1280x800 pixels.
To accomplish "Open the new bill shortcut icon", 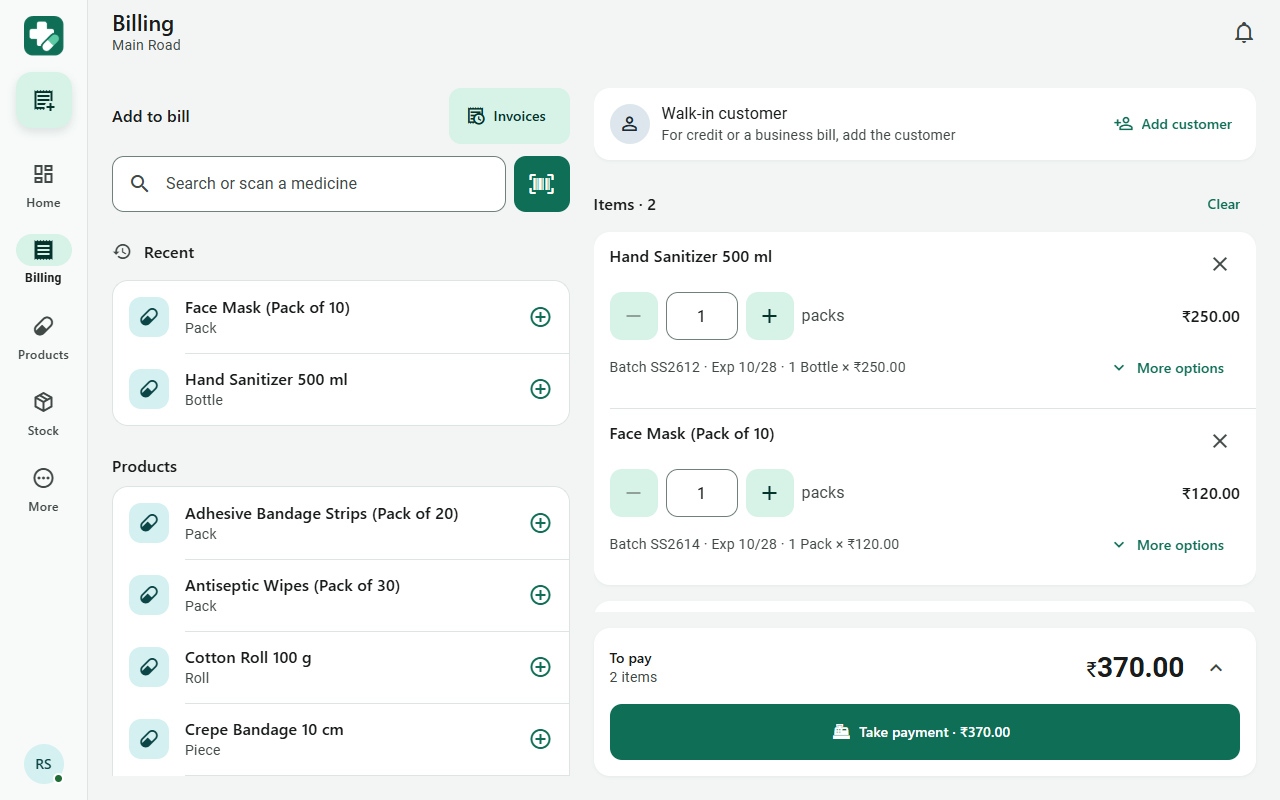I will pos(43,100).
